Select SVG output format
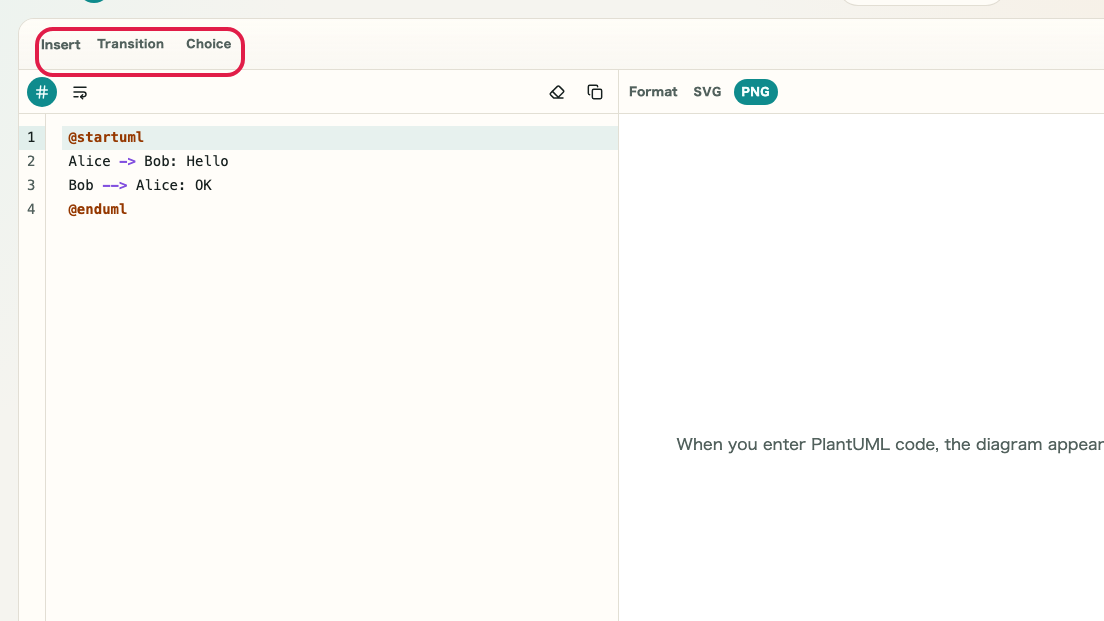Viewport: 1104px width, 621px height. click(x=707, y=92)
